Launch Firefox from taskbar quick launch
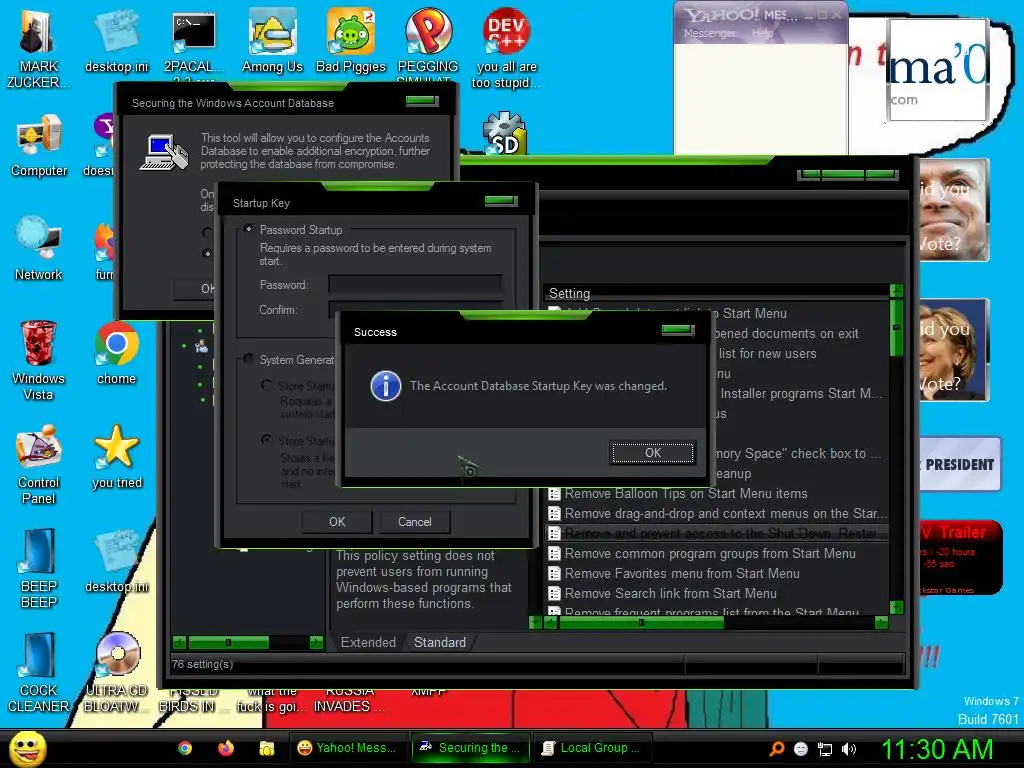Image resolution: width=1024 pixels, height=768 pixels. [226, 748]
